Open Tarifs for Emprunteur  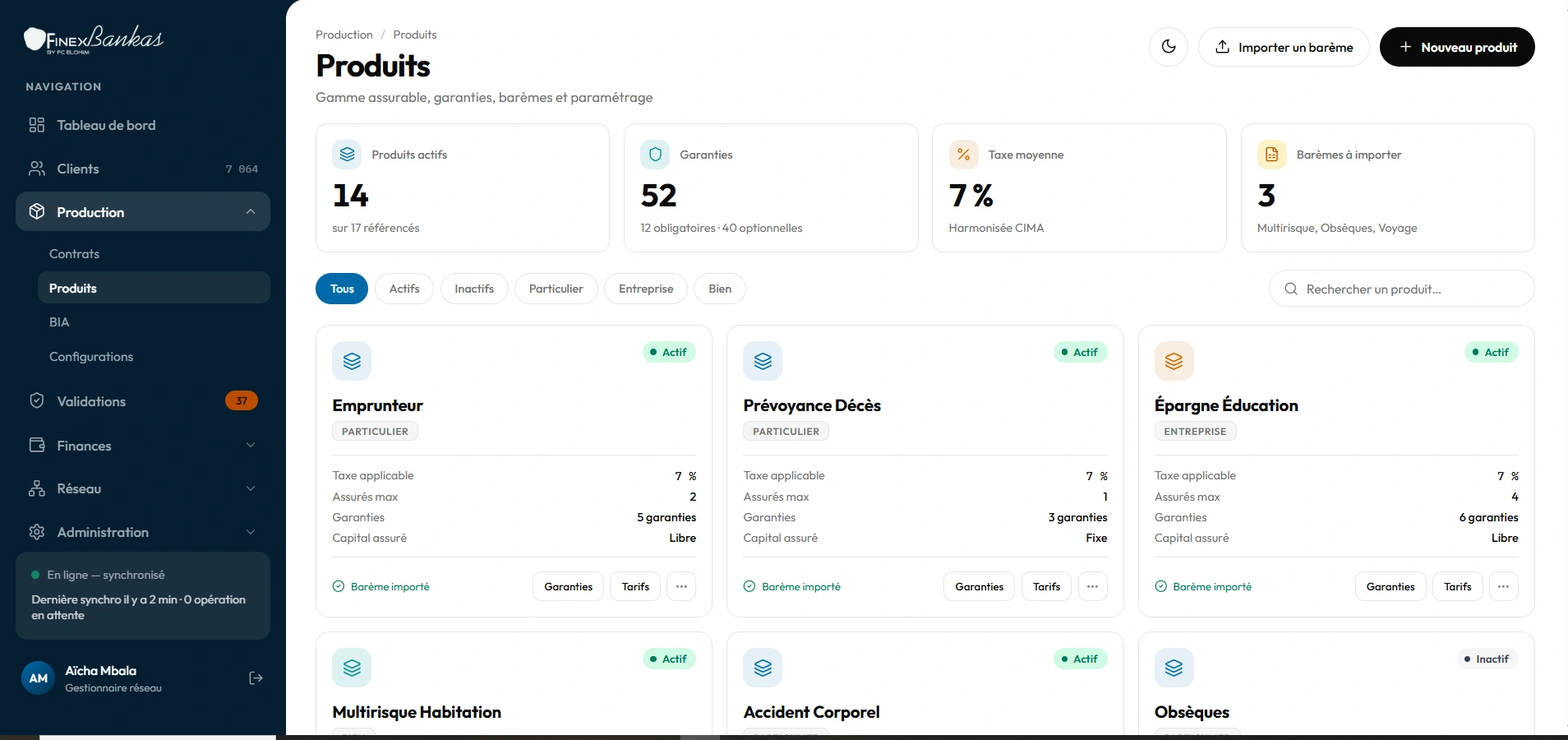coord(635,586)
